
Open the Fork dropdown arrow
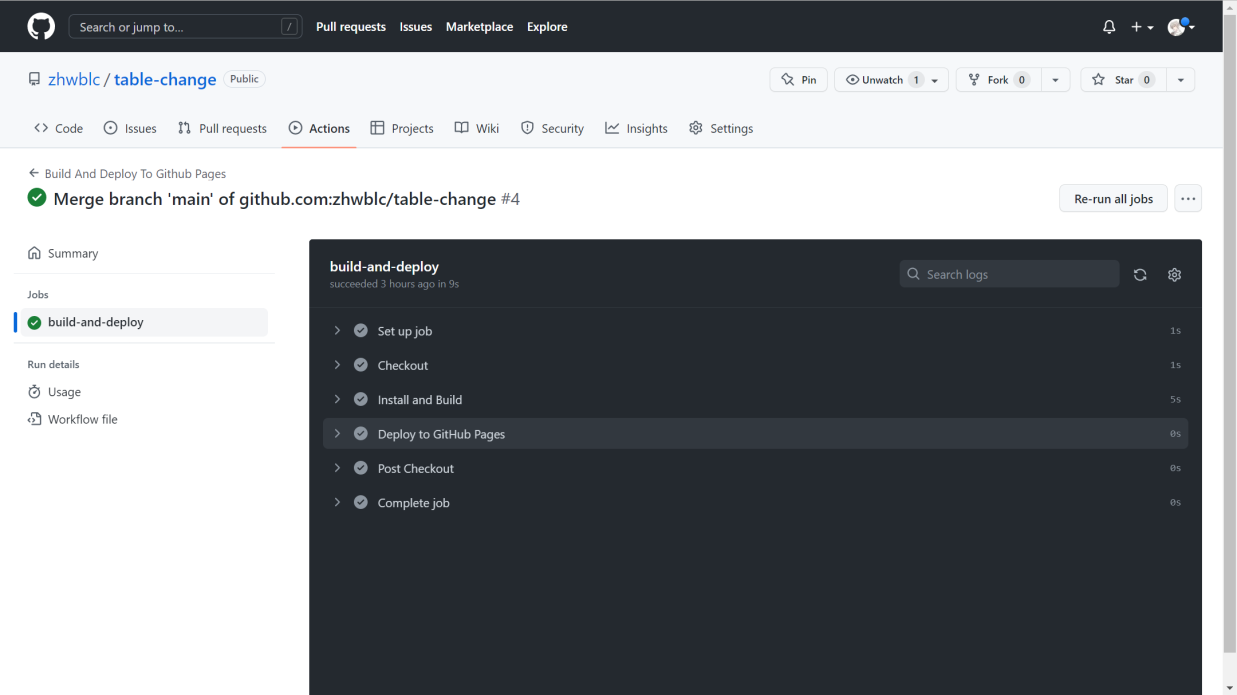point(1055,80)
